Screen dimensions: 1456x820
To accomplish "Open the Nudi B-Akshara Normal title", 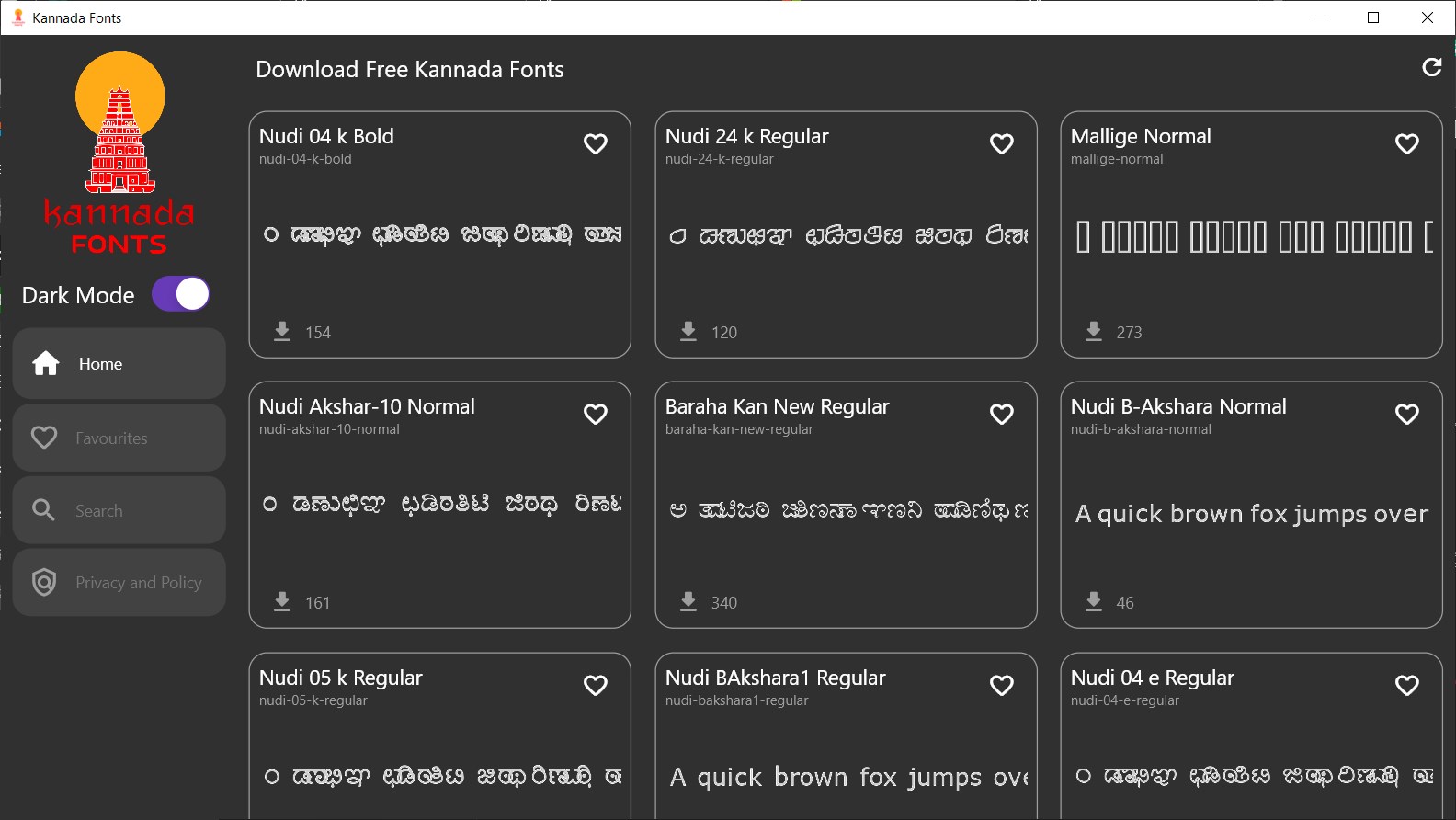I will coord(1178,406).
